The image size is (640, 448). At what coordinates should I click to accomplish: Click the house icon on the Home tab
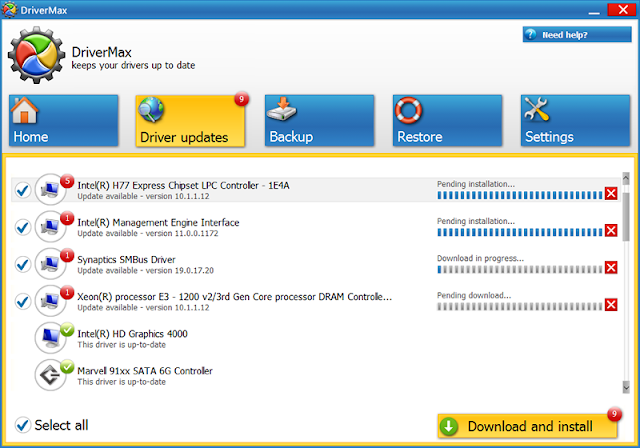tap(24, 110)
